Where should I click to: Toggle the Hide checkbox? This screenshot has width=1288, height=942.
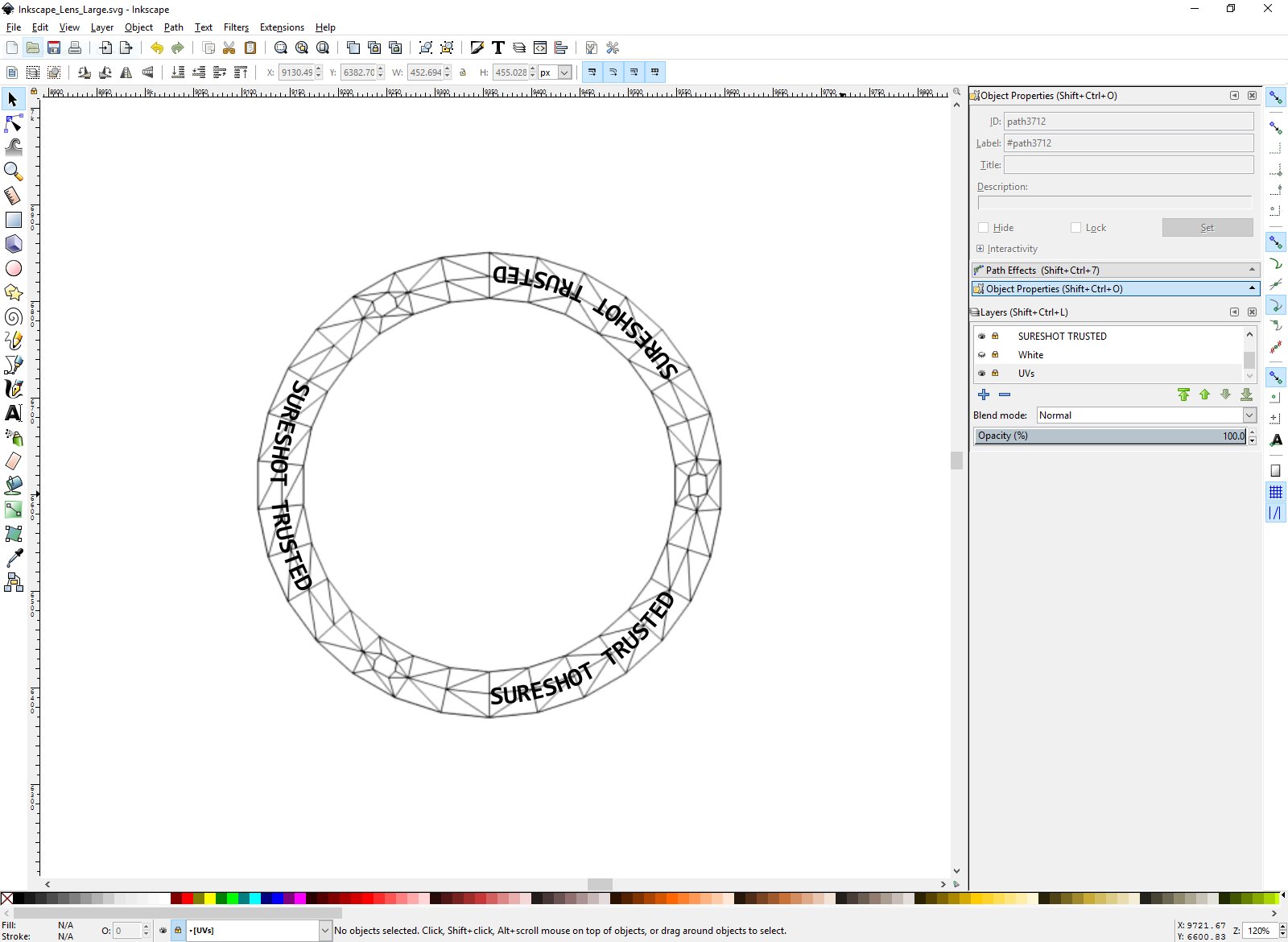[983, 228]
